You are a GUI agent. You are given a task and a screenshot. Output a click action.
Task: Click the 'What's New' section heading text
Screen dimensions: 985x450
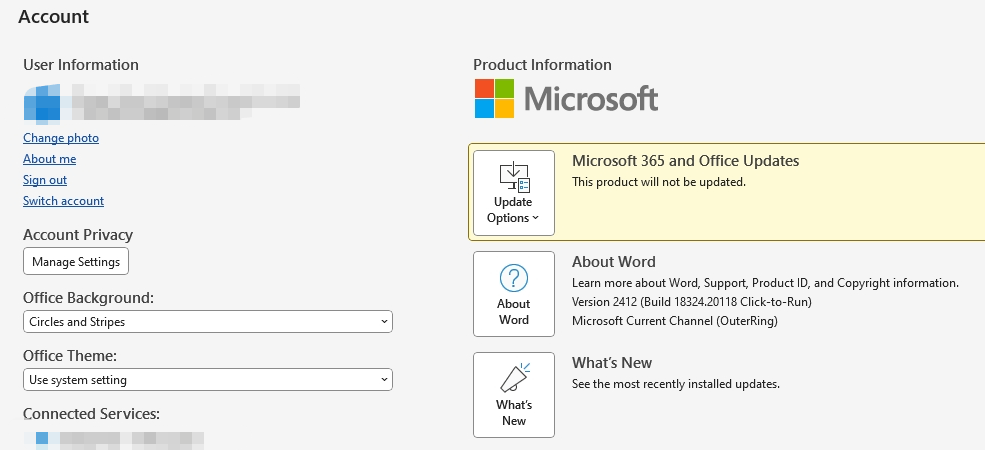pos(612,363)
